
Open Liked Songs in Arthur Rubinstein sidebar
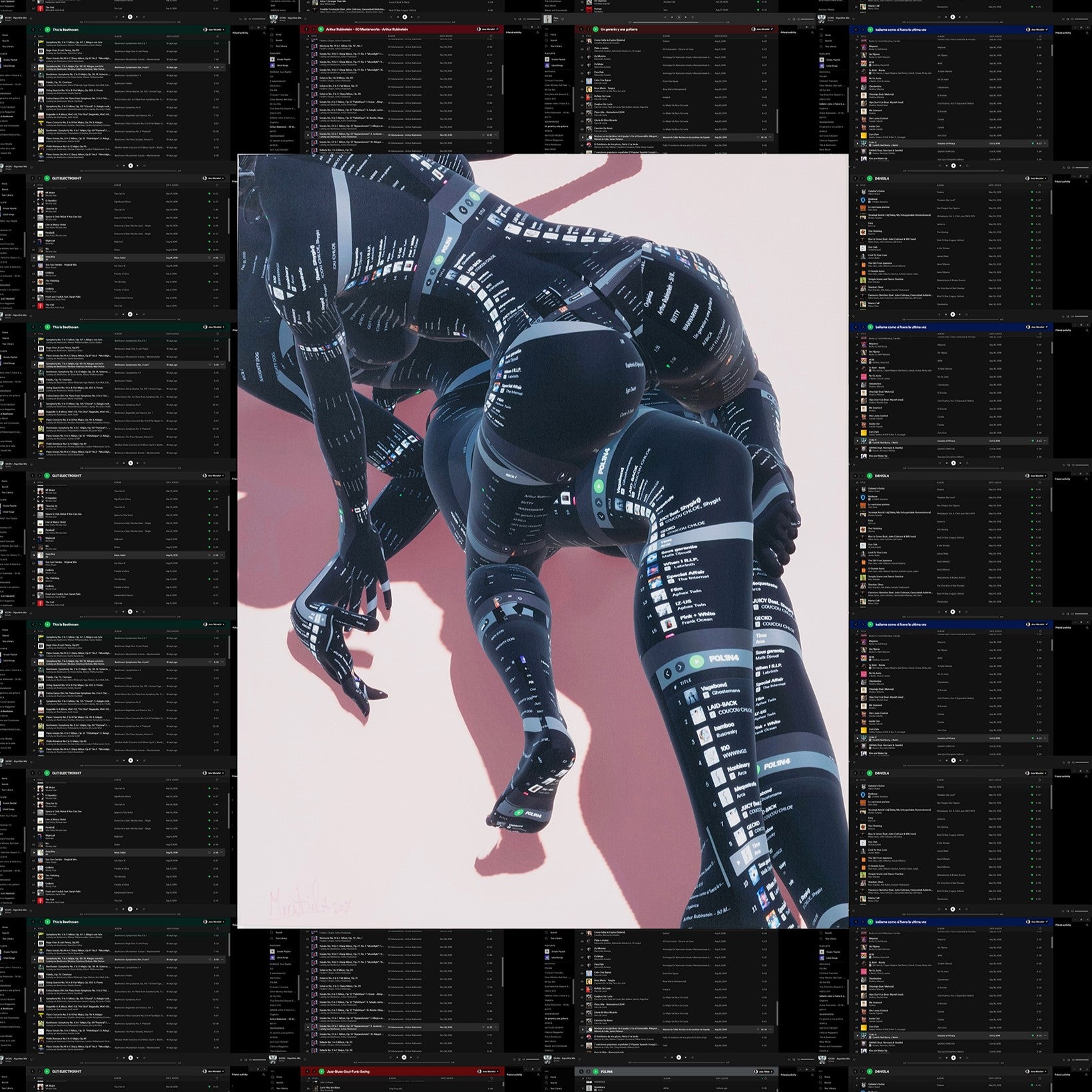(282, 65)
